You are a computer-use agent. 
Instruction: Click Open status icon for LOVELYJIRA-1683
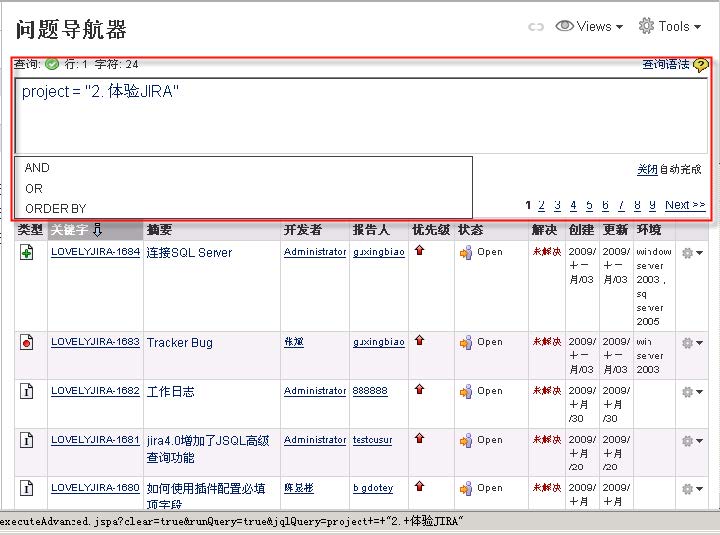tap(466, 343)
